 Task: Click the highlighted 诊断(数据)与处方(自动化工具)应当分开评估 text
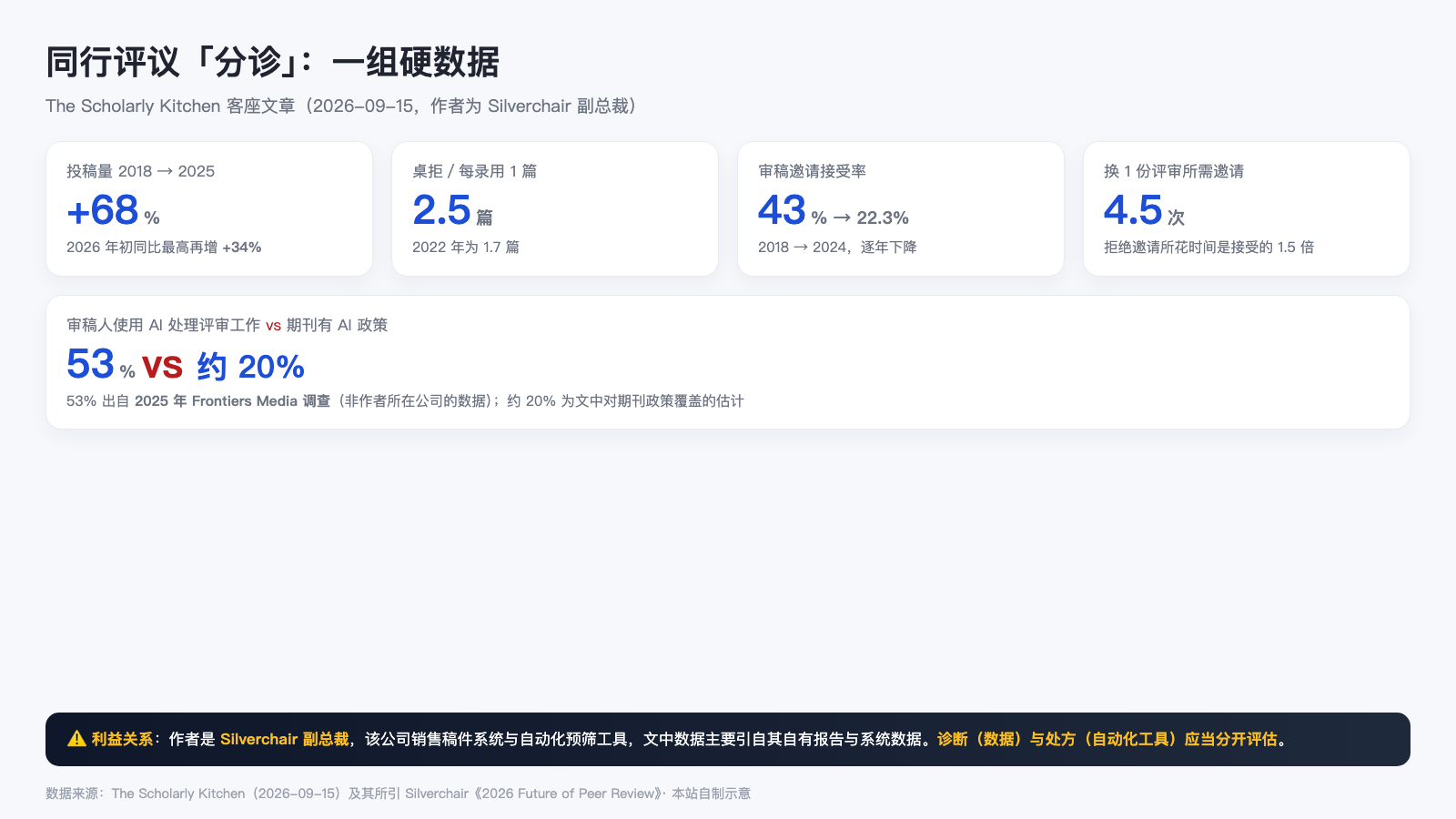(1107, 739)
